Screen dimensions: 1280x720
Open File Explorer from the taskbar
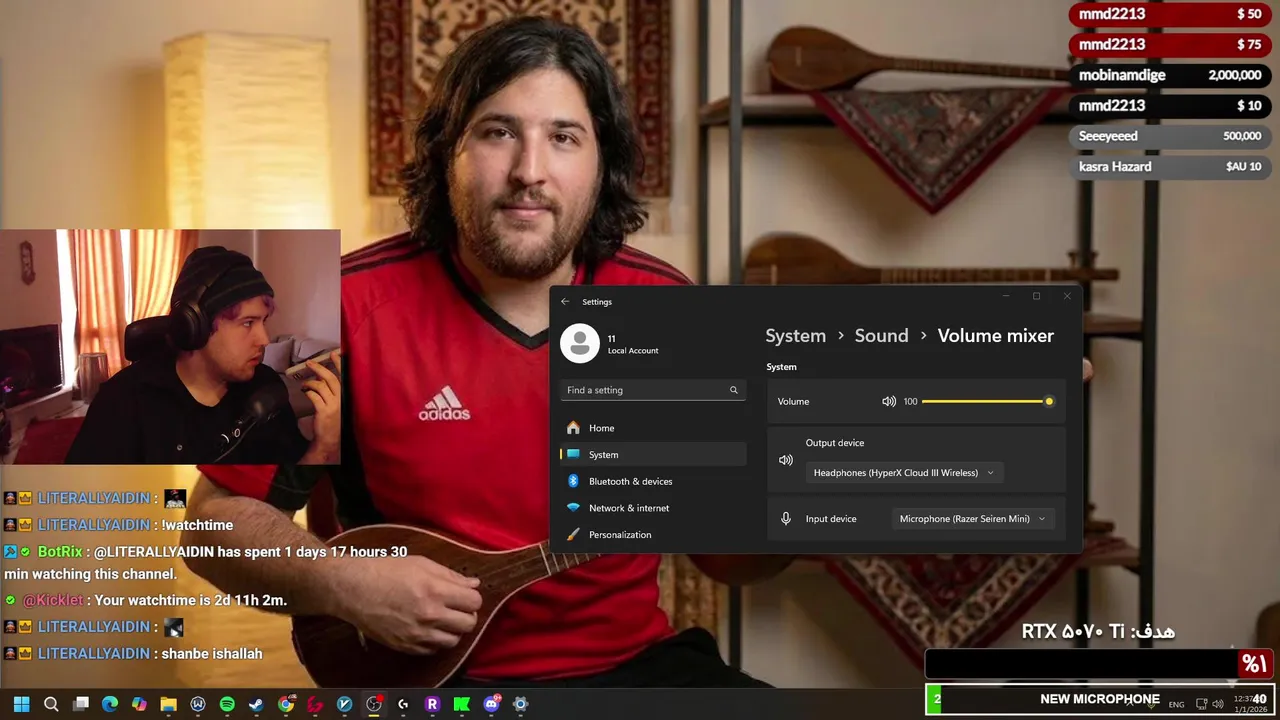click(168, 704)
